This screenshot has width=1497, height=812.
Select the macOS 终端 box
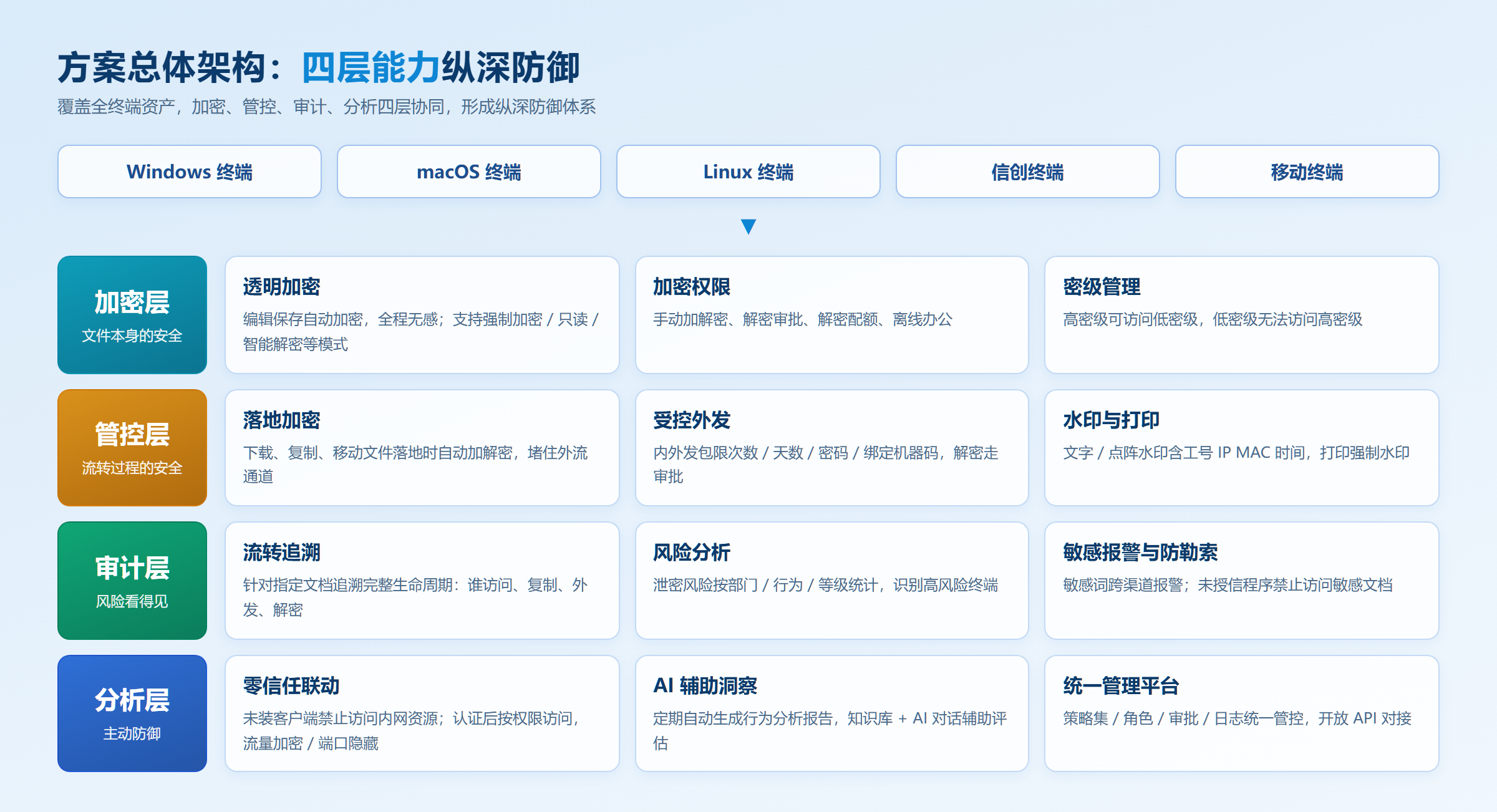pyautogui.click(x=469, y=172)
